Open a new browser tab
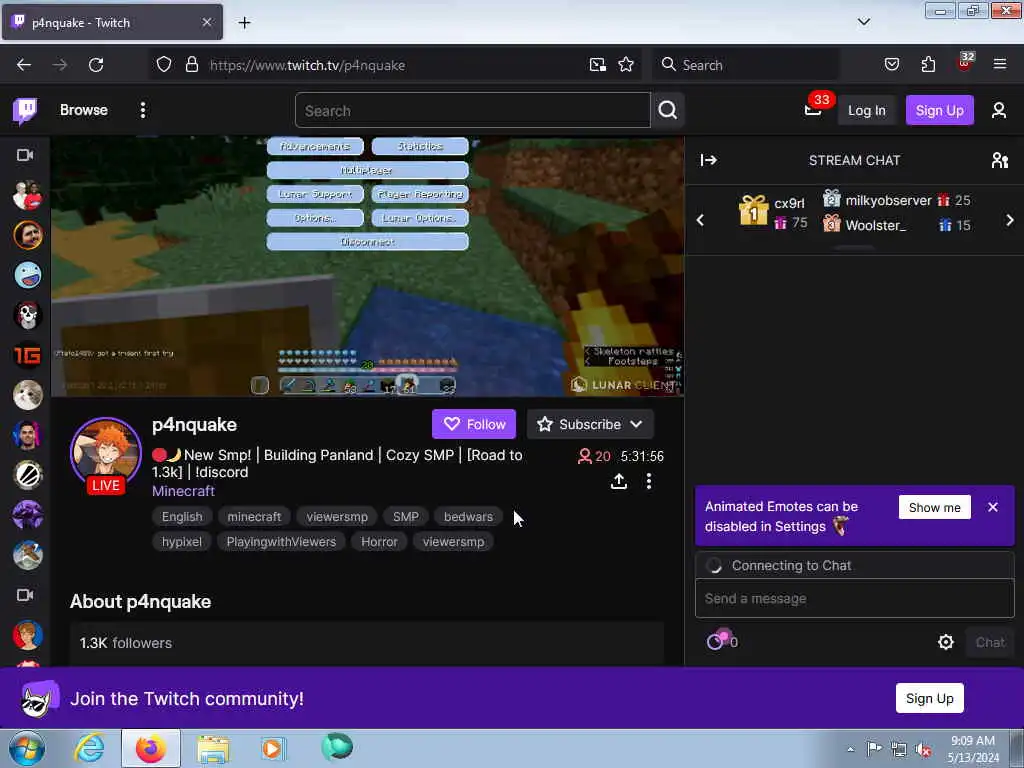The width and height of the screenshot is (1024, 768). (x=244, y=23)
